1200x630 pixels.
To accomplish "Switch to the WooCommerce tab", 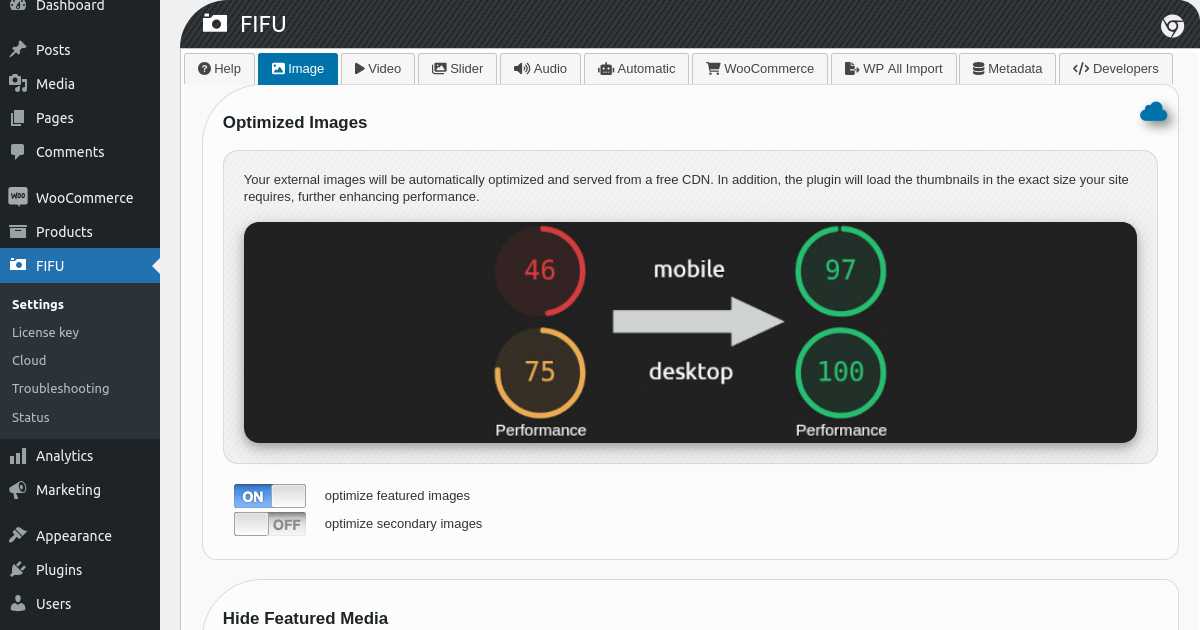I will (760, 69).
